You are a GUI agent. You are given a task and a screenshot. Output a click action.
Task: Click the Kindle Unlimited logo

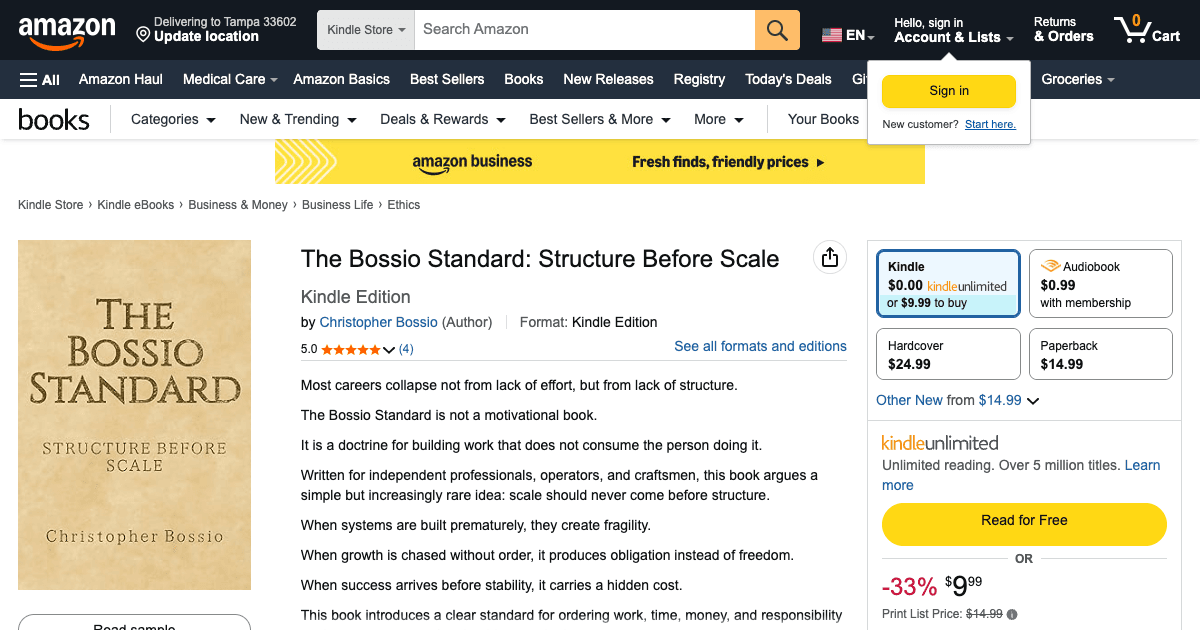coord(939,441)
